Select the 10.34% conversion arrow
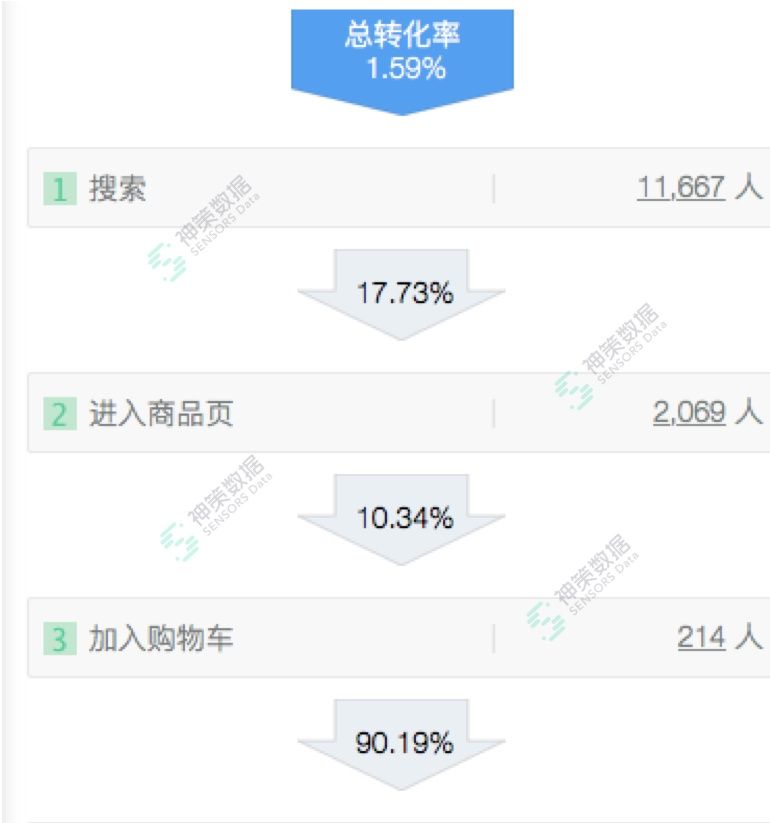This screenshot has height=823, width=770. click(402, 518)
